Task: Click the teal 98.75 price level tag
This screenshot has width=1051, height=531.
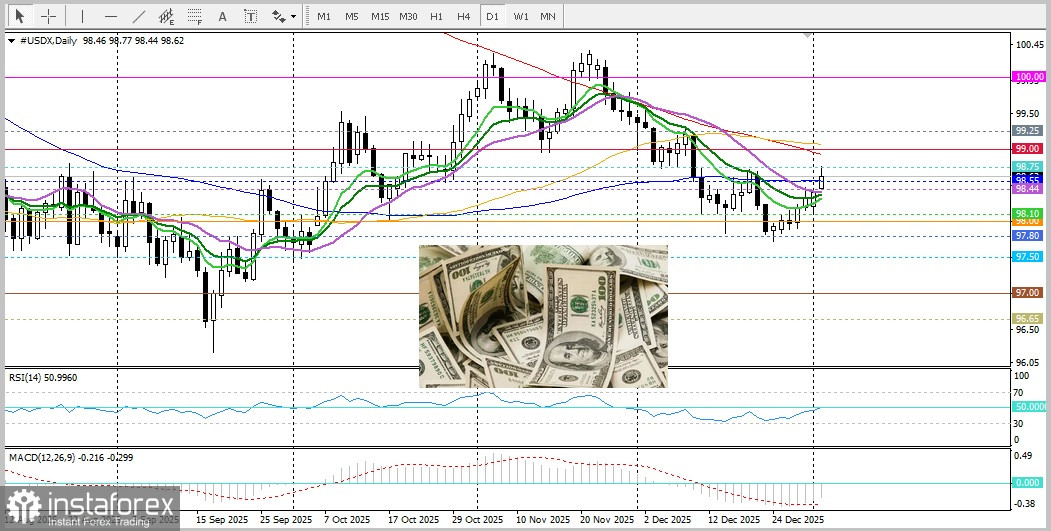Action: tap(1028, 166)
